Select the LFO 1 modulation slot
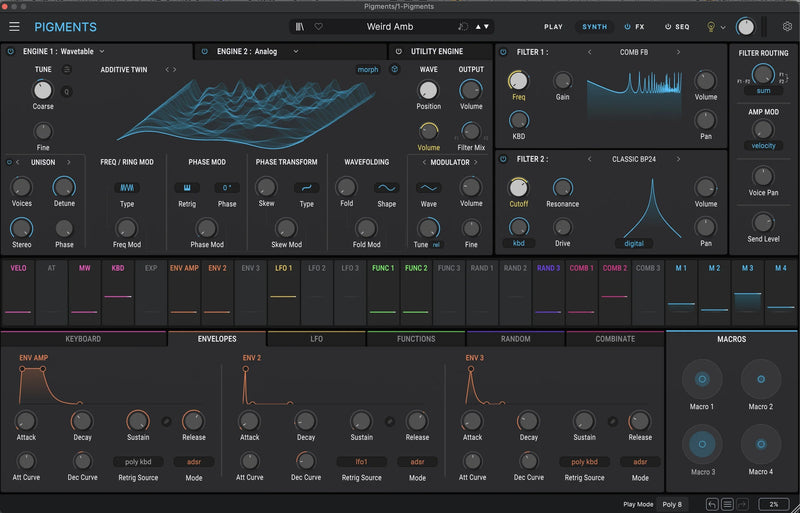The height and width of the screenshot is (513, 800). [x=283, y=292]
